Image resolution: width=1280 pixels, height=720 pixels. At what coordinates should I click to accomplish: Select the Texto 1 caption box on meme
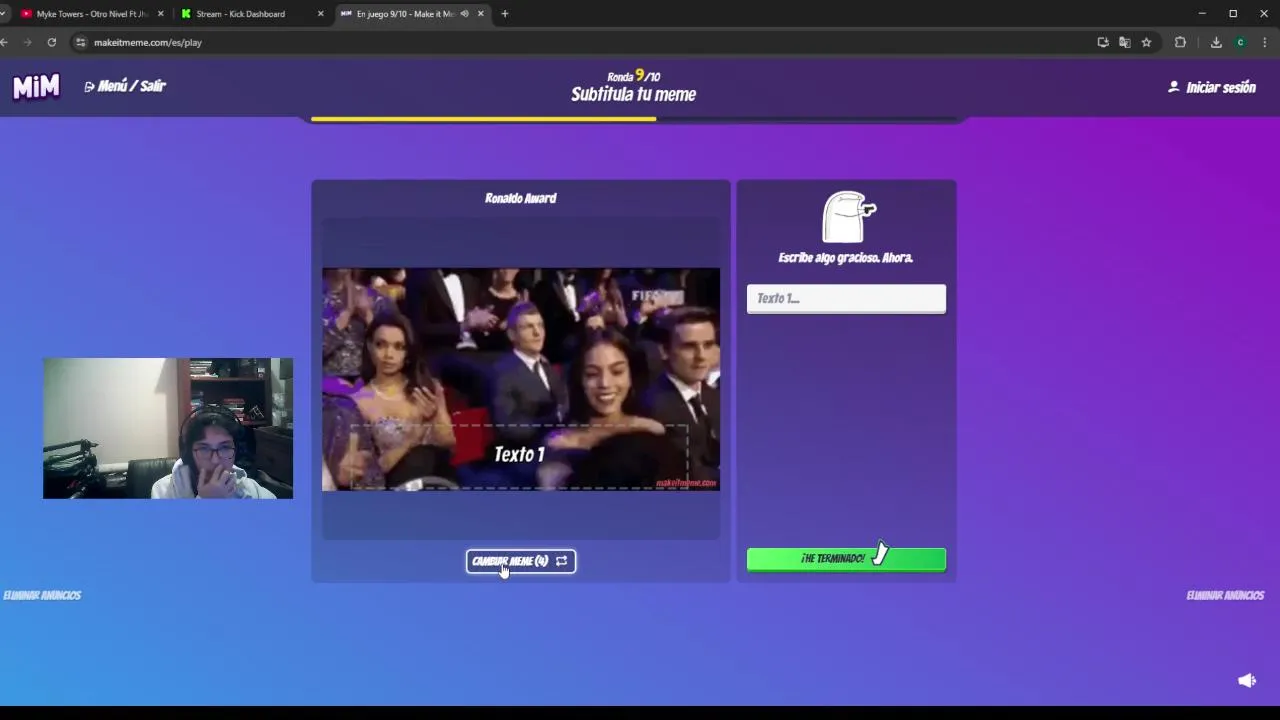[x=519, y=456]
